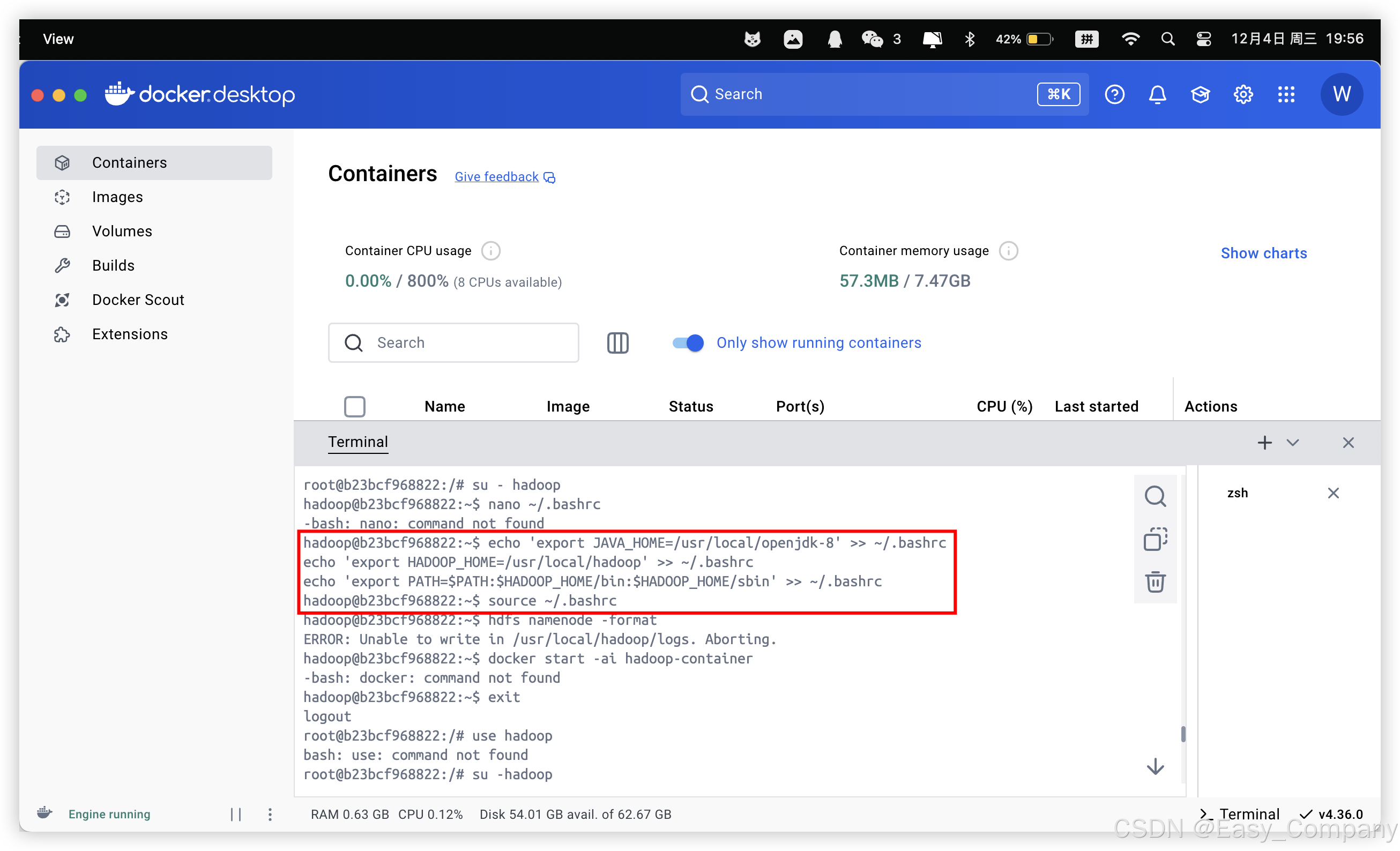
Task: Toggle Terminal button in status bar
Action: 1239,813
